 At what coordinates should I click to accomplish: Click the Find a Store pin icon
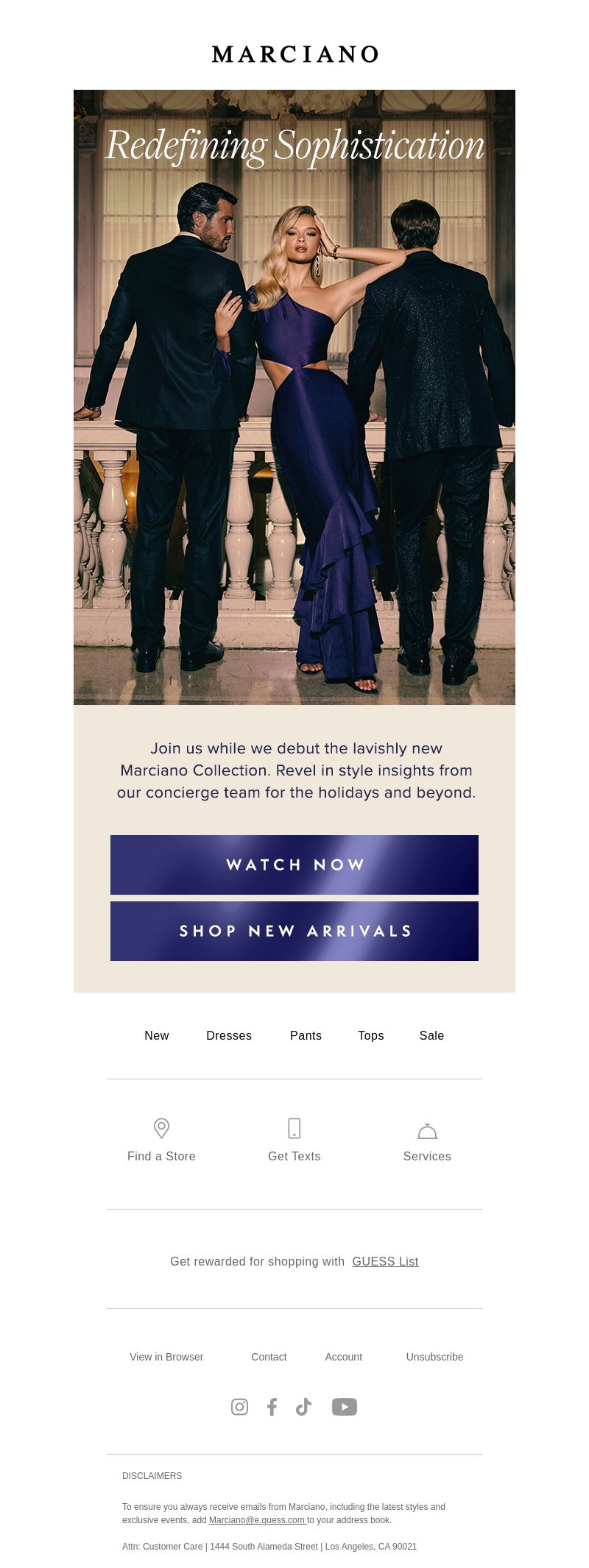coord(161,1128)
